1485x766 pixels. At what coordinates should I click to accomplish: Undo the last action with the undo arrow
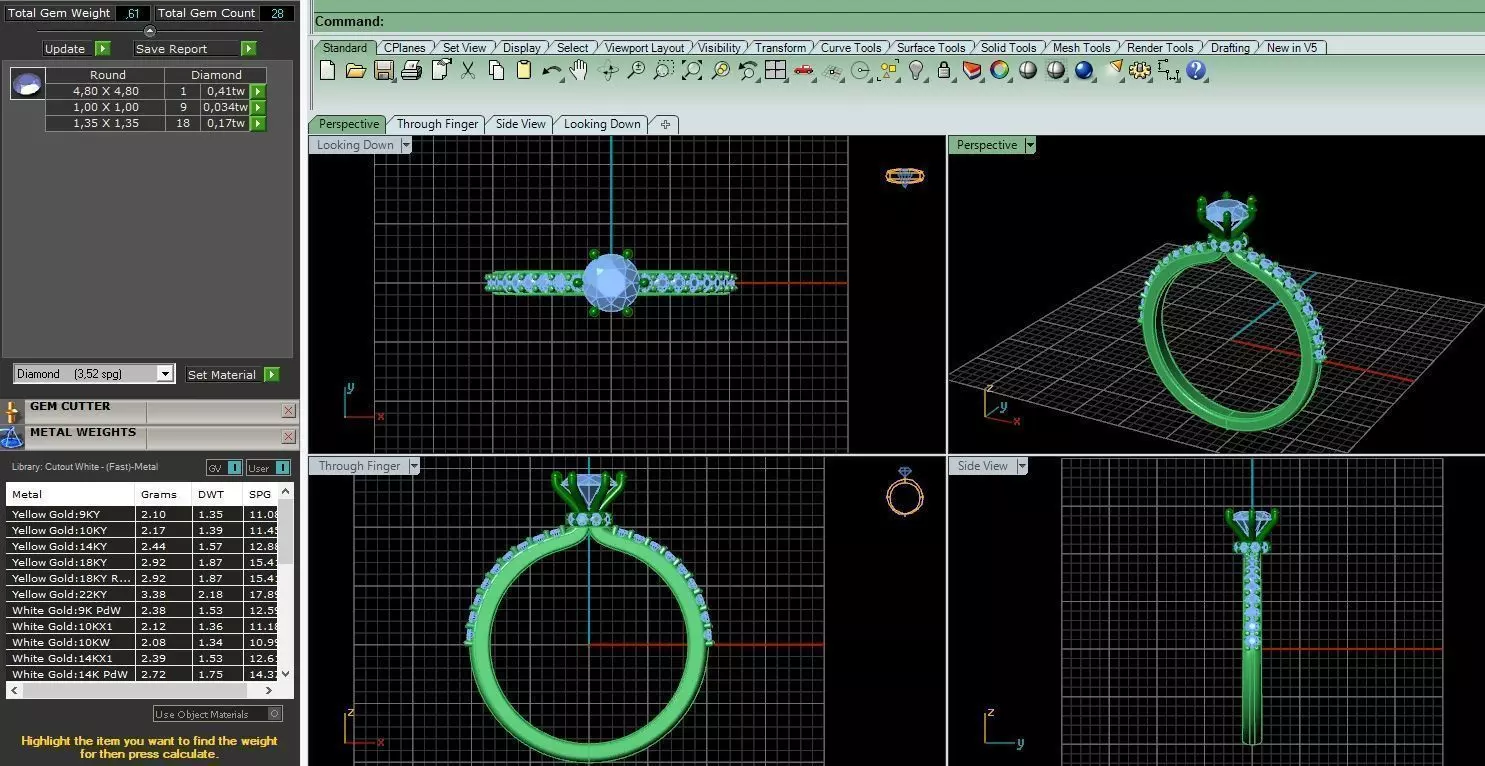552,70
